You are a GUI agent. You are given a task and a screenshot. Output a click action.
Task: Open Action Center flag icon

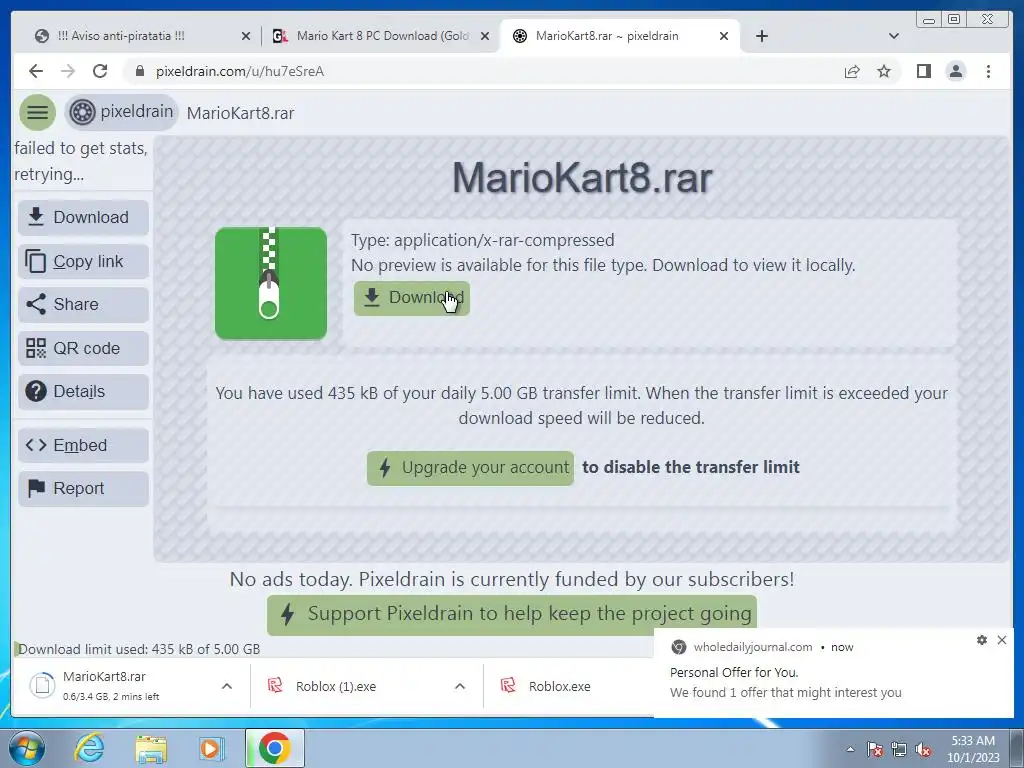pos(875,749)
